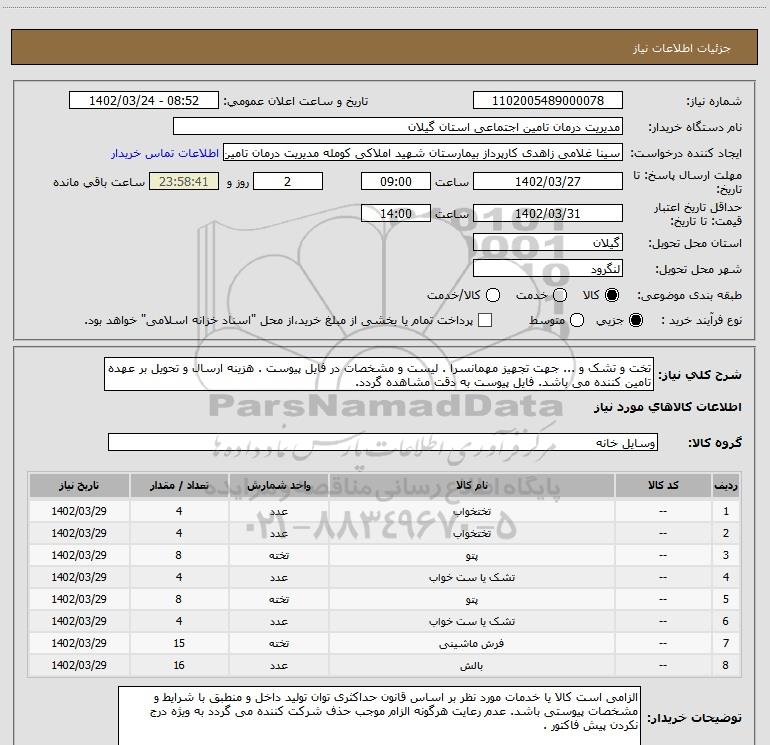770x745 pixels.
Task: Click the response deadline time 09:00
Action: (x=396, y=181)
